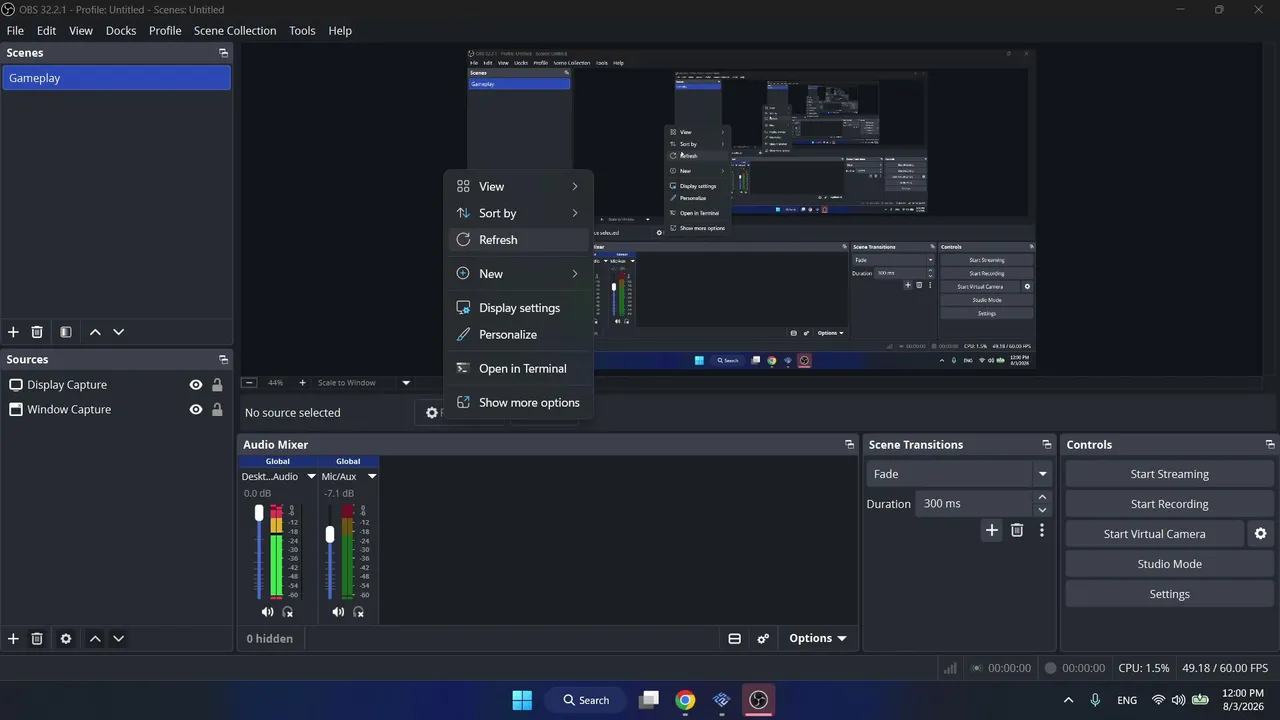Open the transition properties three-dot menu

[1042, 531]
